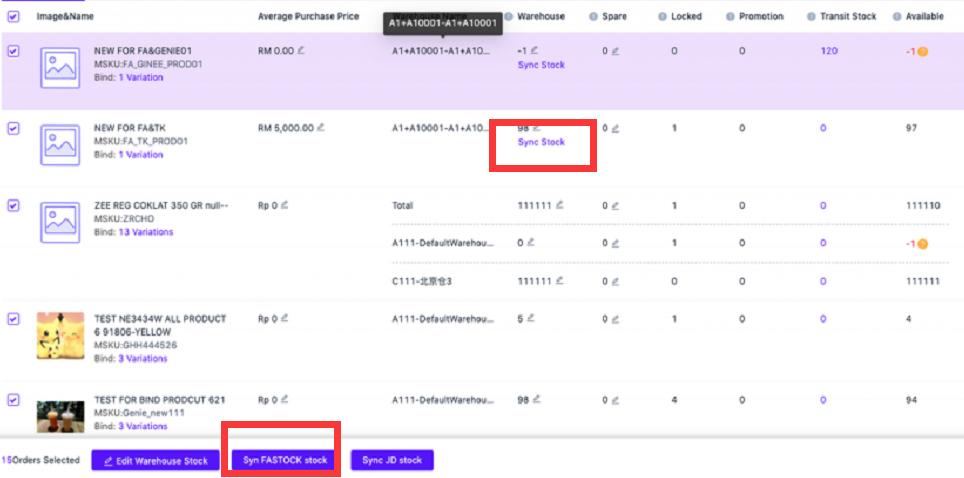Click pencil next to TEST NE3434W warehouse stock 5
This screenshot has width=964, height=478.
coord(535,319)
